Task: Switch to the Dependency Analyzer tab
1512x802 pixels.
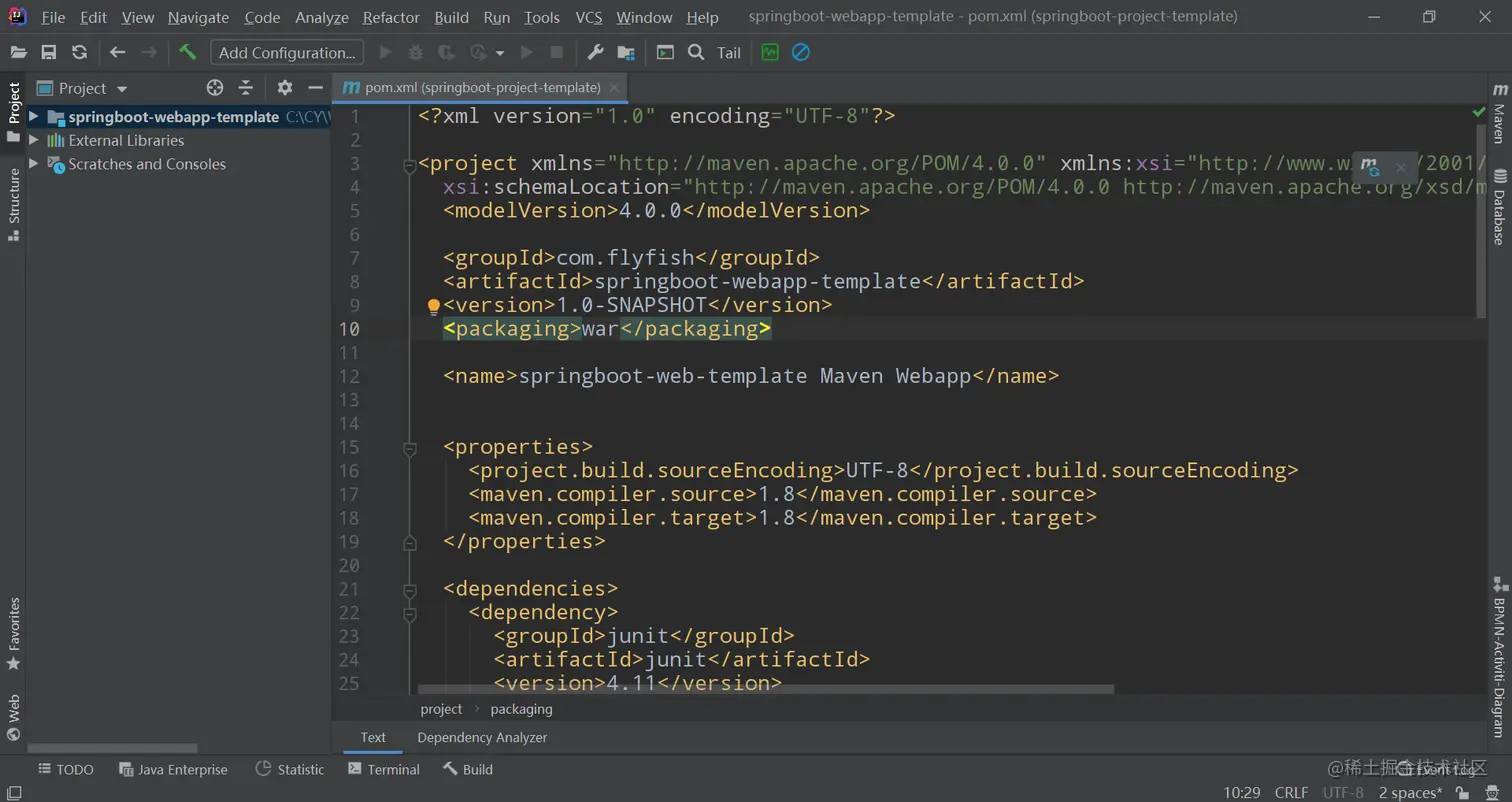Action: pos(481,737)
